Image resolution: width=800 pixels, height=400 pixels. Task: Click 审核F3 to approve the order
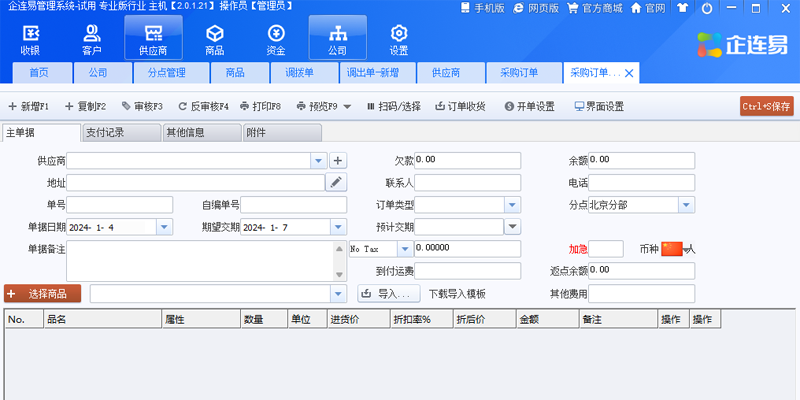click(142, 107)
